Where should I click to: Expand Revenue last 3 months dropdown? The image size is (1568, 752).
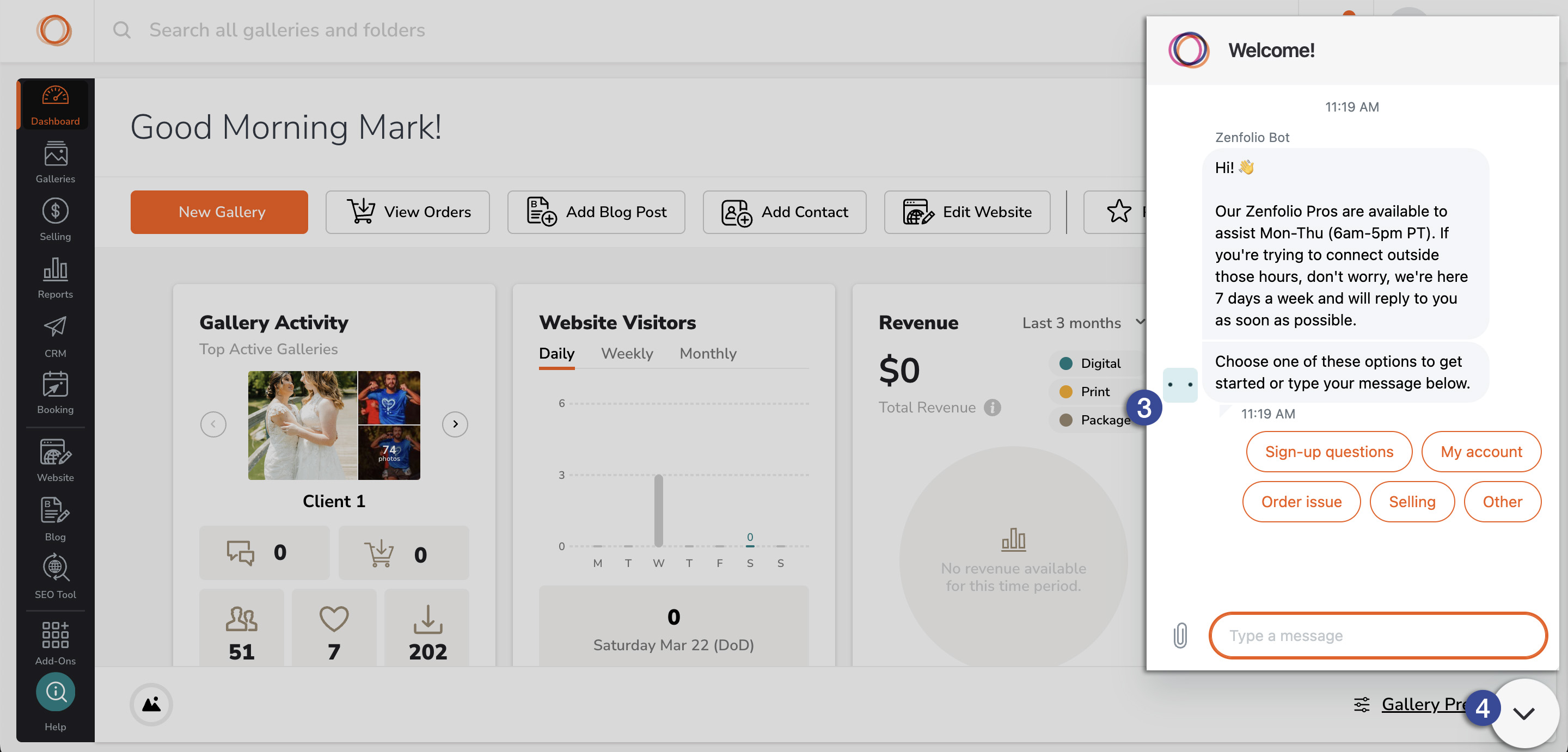tap(1141, 322)
